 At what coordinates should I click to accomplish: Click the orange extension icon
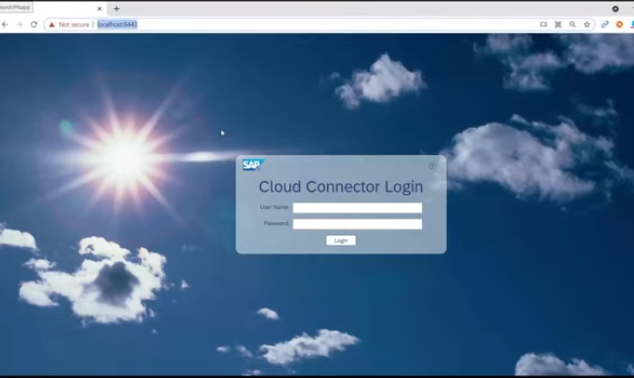619,25
